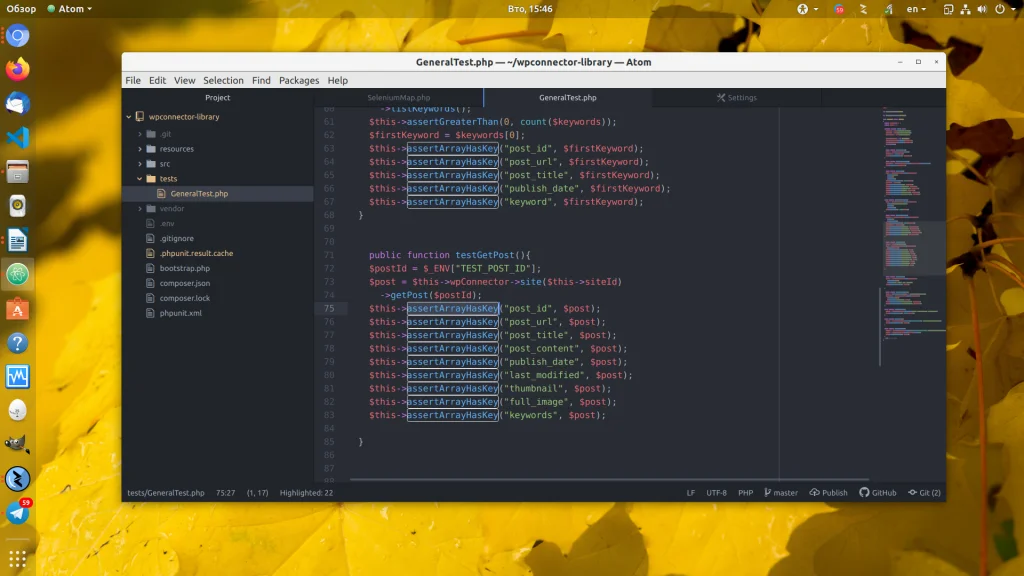Click the master branch icon
The image size is (1024, 576).
pos(768,493)
